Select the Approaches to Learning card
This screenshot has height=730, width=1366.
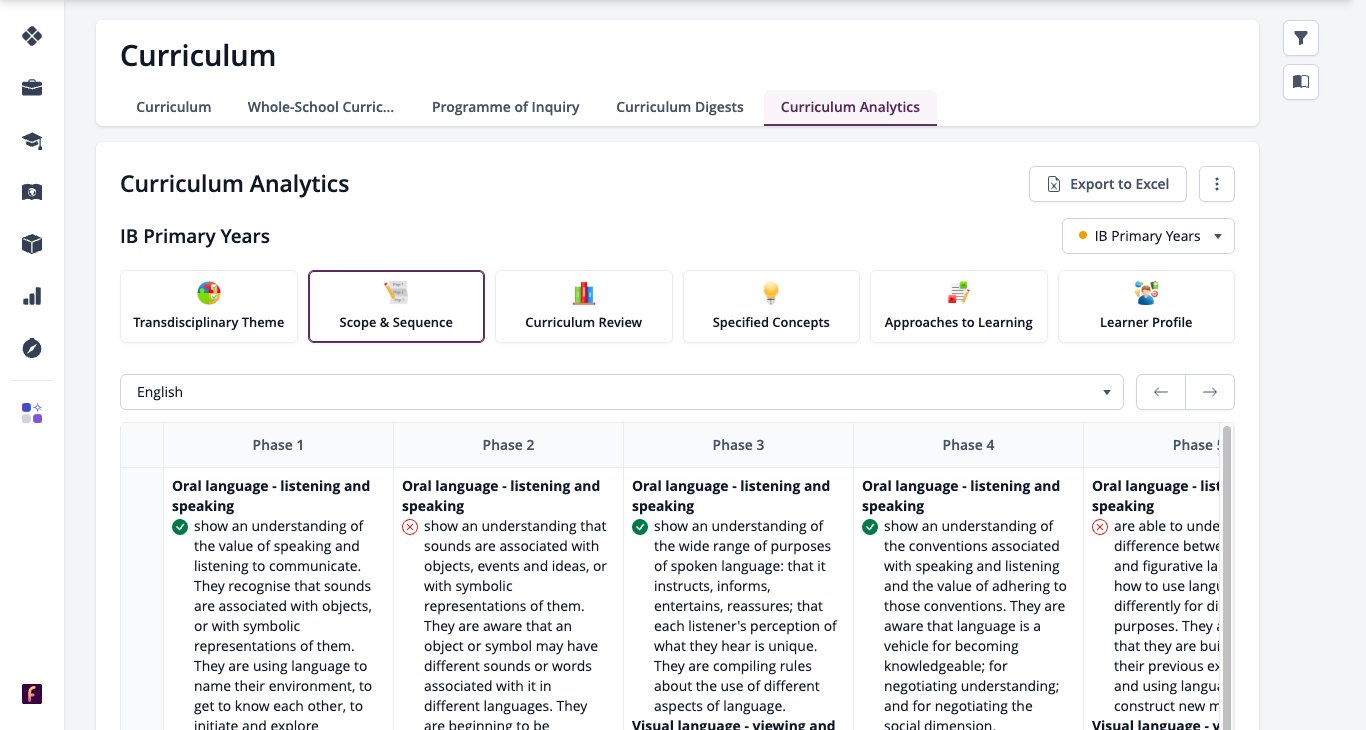[959, 307]
